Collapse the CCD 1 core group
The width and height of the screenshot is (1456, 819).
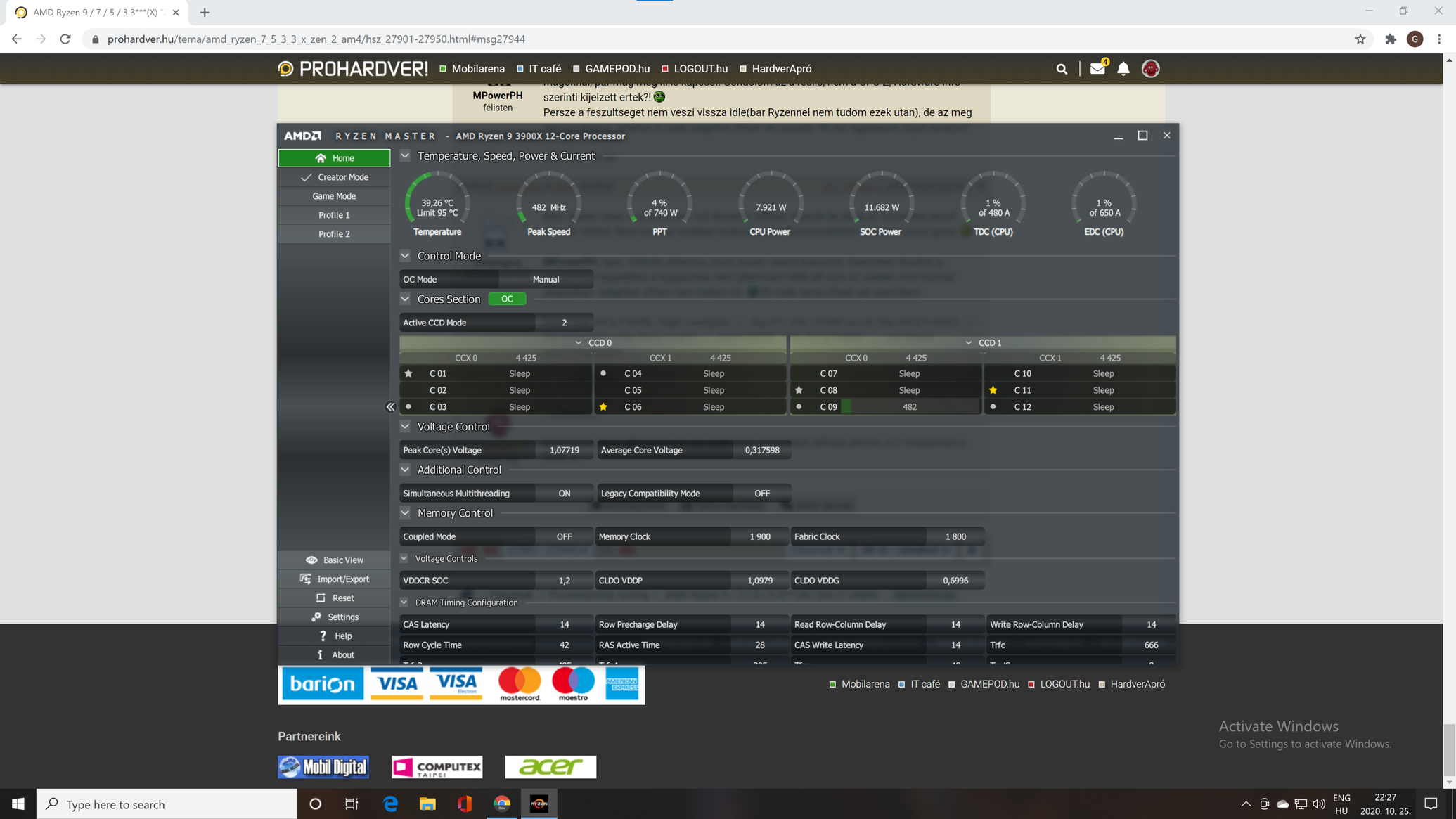coord(969,343)
